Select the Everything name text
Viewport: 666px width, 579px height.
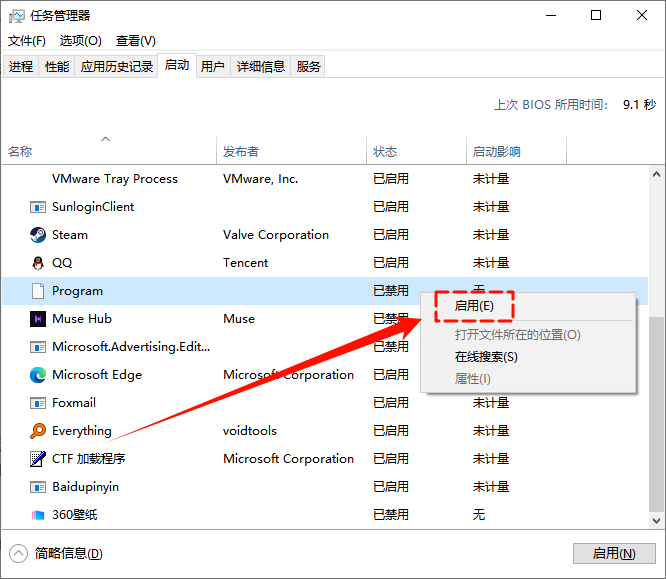click(x=82, y=431)
